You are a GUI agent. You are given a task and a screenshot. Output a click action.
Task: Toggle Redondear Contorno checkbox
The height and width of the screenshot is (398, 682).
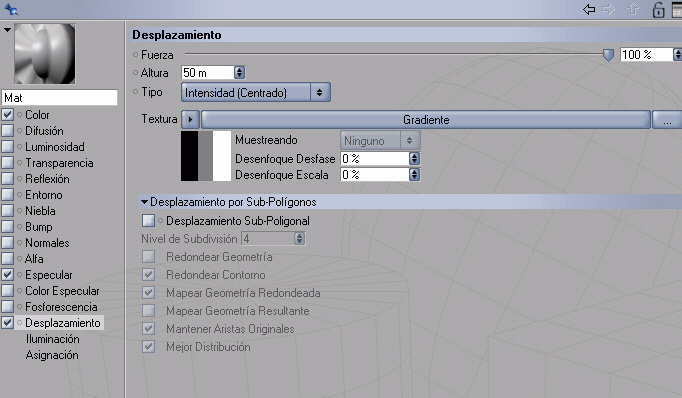coord(148,274)
